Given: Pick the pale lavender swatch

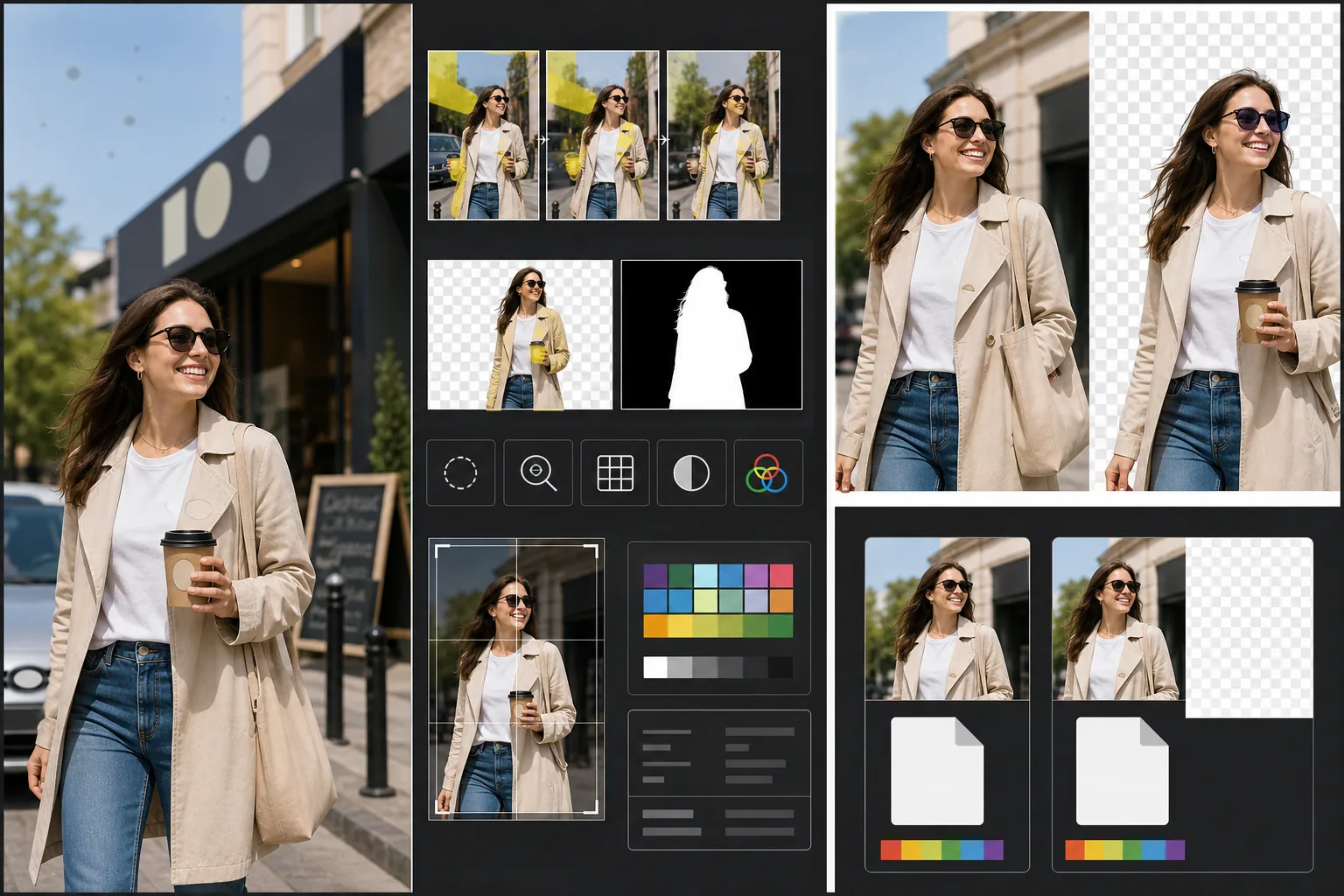Looking at the screenshot, I should (x=756, y=601).
